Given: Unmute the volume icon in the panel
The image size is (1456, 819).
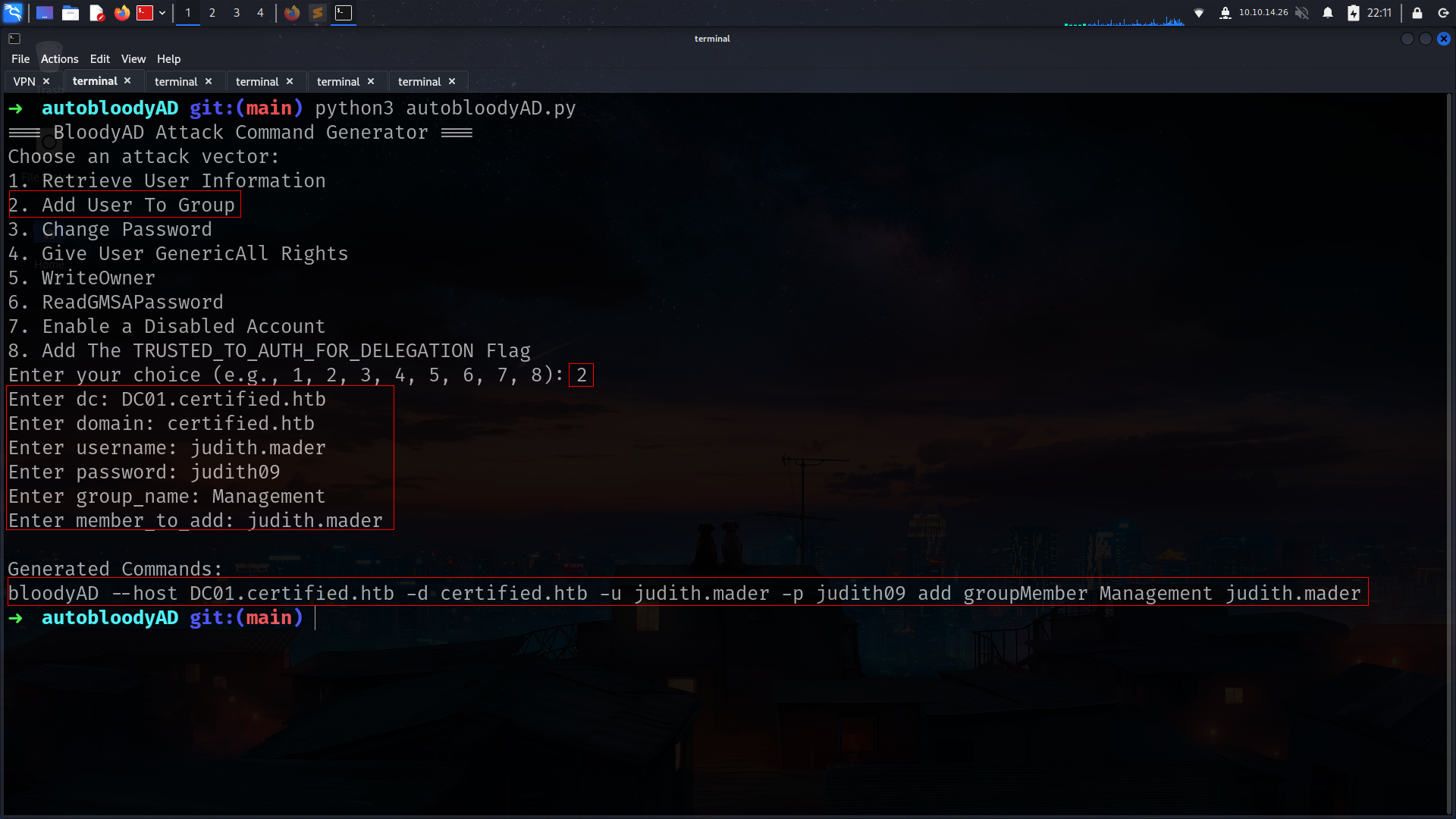Looking at the screenshot, I should coord(1302,13).
